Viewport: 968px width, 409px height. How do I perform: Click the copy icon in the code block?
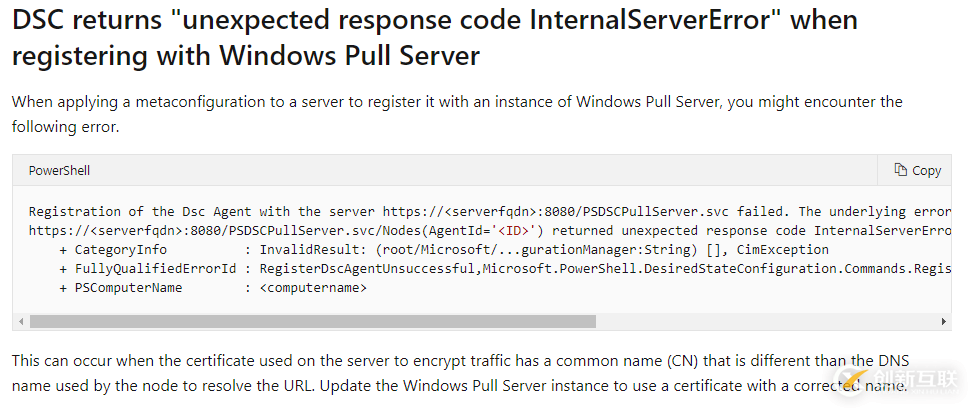tap(901, 170)
